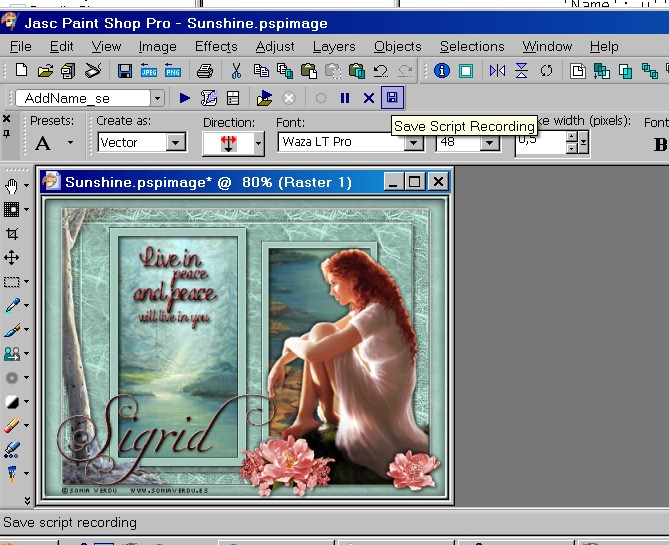This screenshot has width=669, height=545.
Task: Select the Deform tool
Action: (12, 210)
